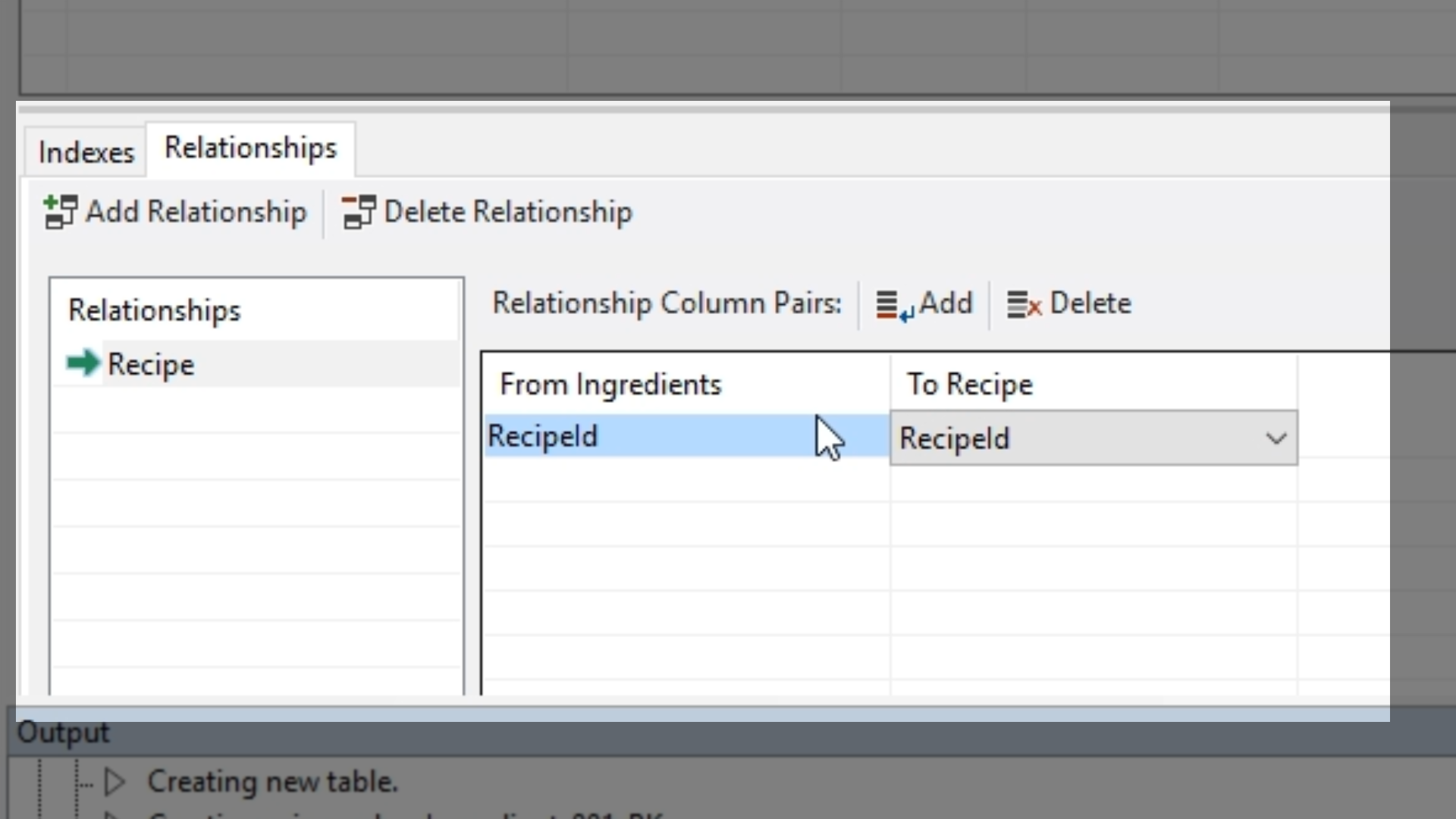The width and height of the screenshot is (1456, 819).
Task: Click the Add Relationship icon
Action: [60, 212]
